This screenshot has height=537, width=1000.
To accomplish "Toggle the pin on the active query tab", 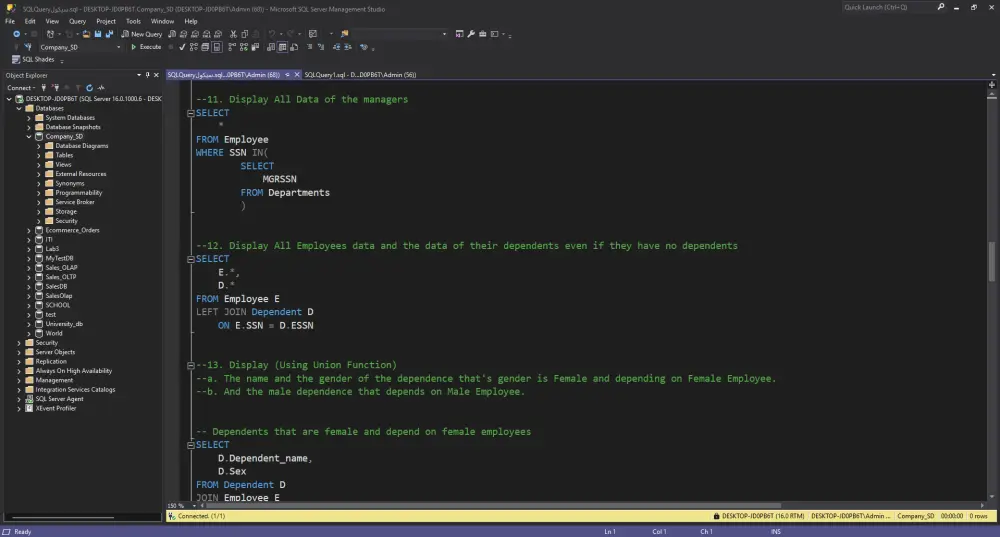I will (x=287, y=75).
